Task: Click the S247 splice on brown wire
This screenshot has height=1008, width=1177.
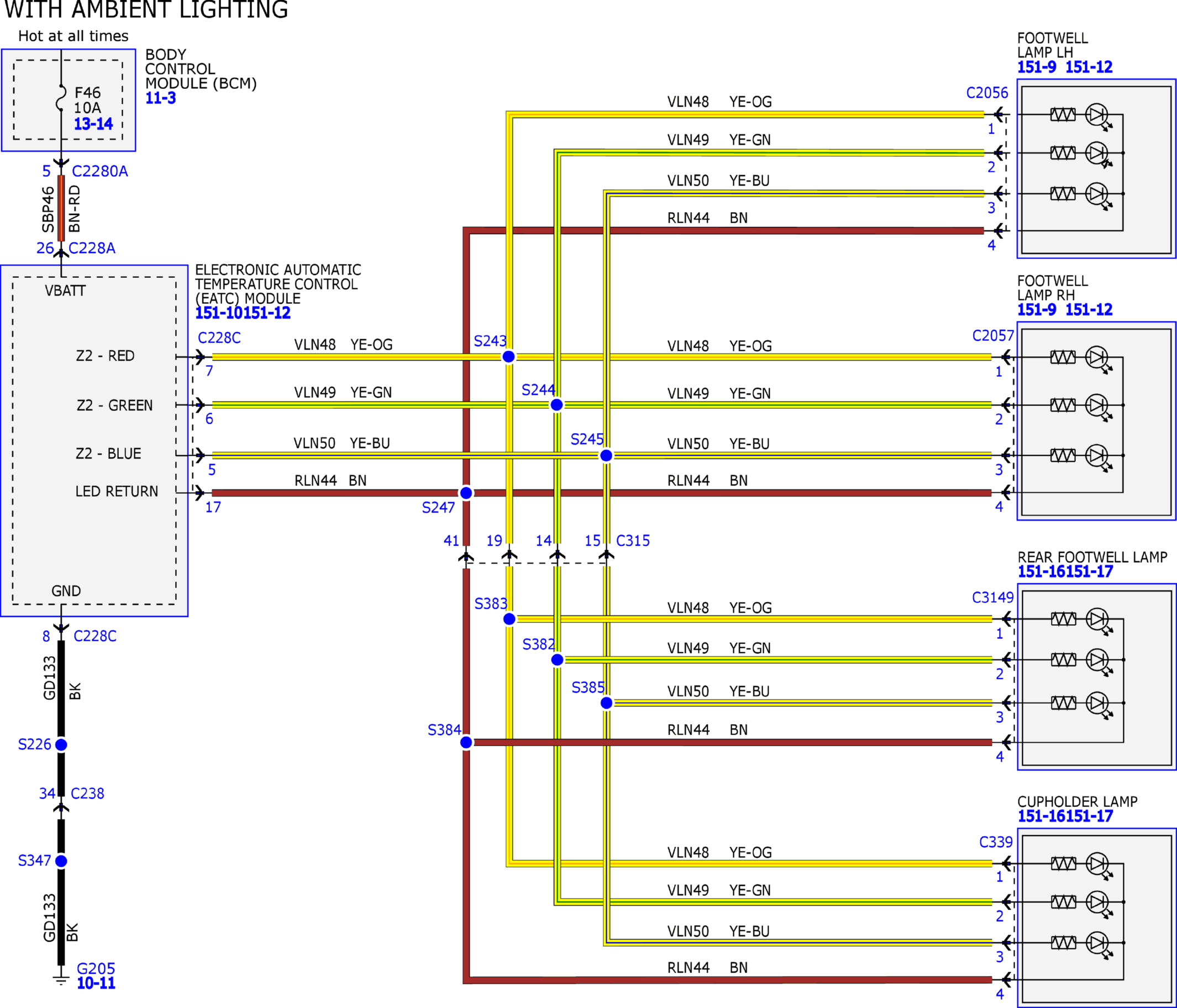Action: point(466,493)
